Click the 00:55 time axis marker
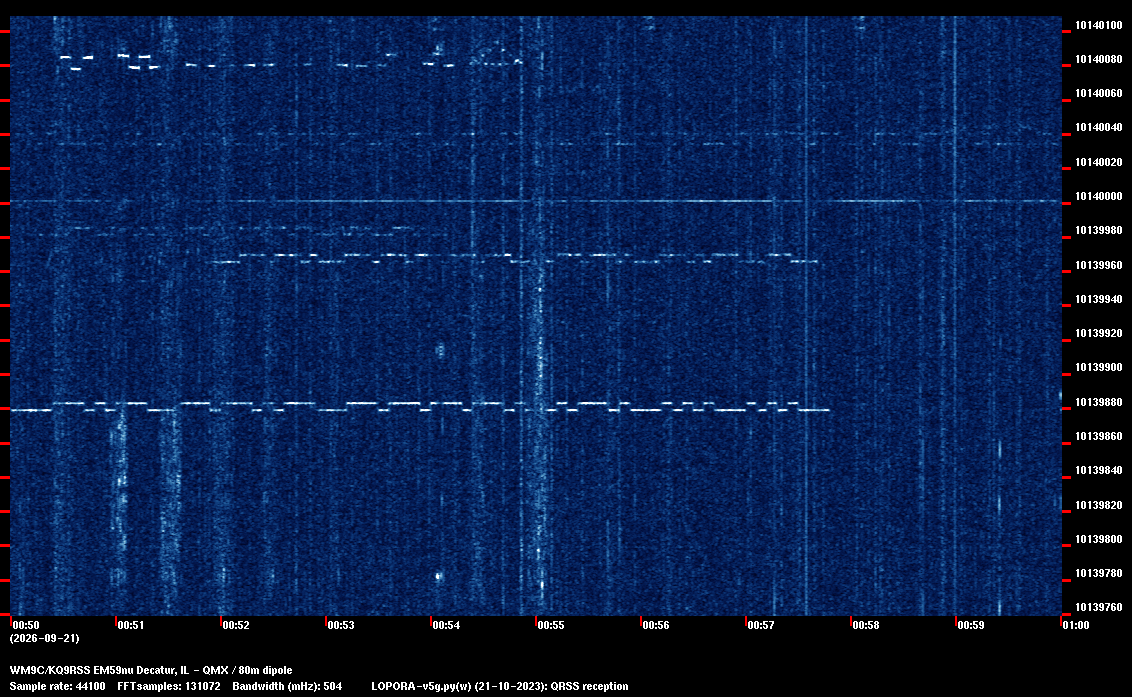This screenshot has height=697, width=1132. coord(550,625)
